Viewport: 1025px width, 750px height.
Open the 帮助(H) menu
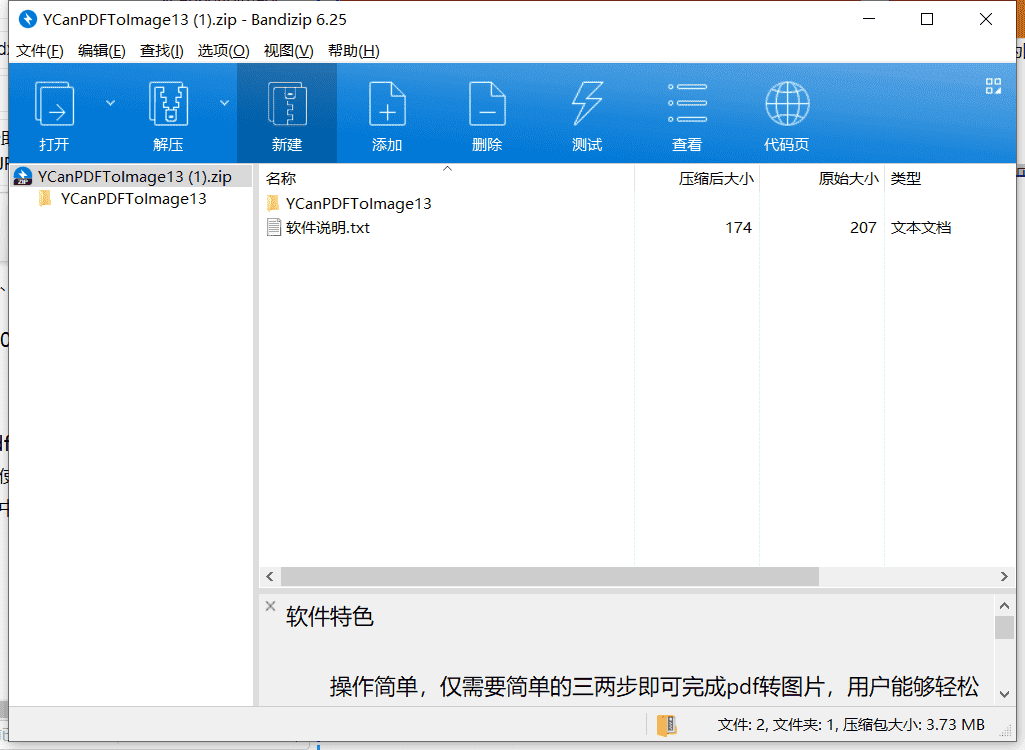tap(354, 51)
